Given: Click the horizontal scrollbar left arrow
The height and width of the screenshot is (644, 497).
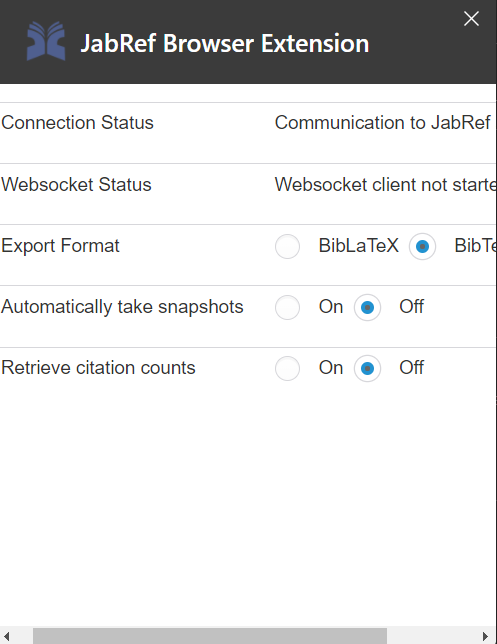Looking at the screenshot, I should click(7, 636).
